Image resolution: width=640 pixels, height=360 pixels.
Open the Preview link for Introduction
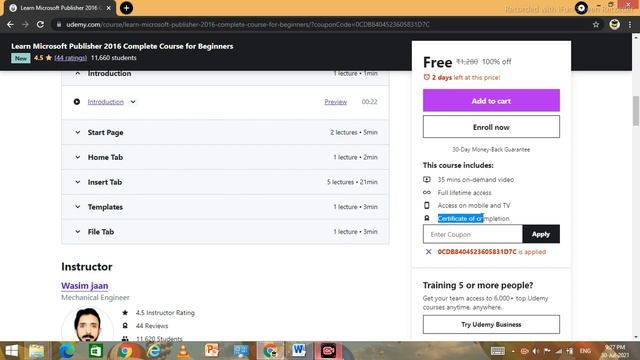336,102
